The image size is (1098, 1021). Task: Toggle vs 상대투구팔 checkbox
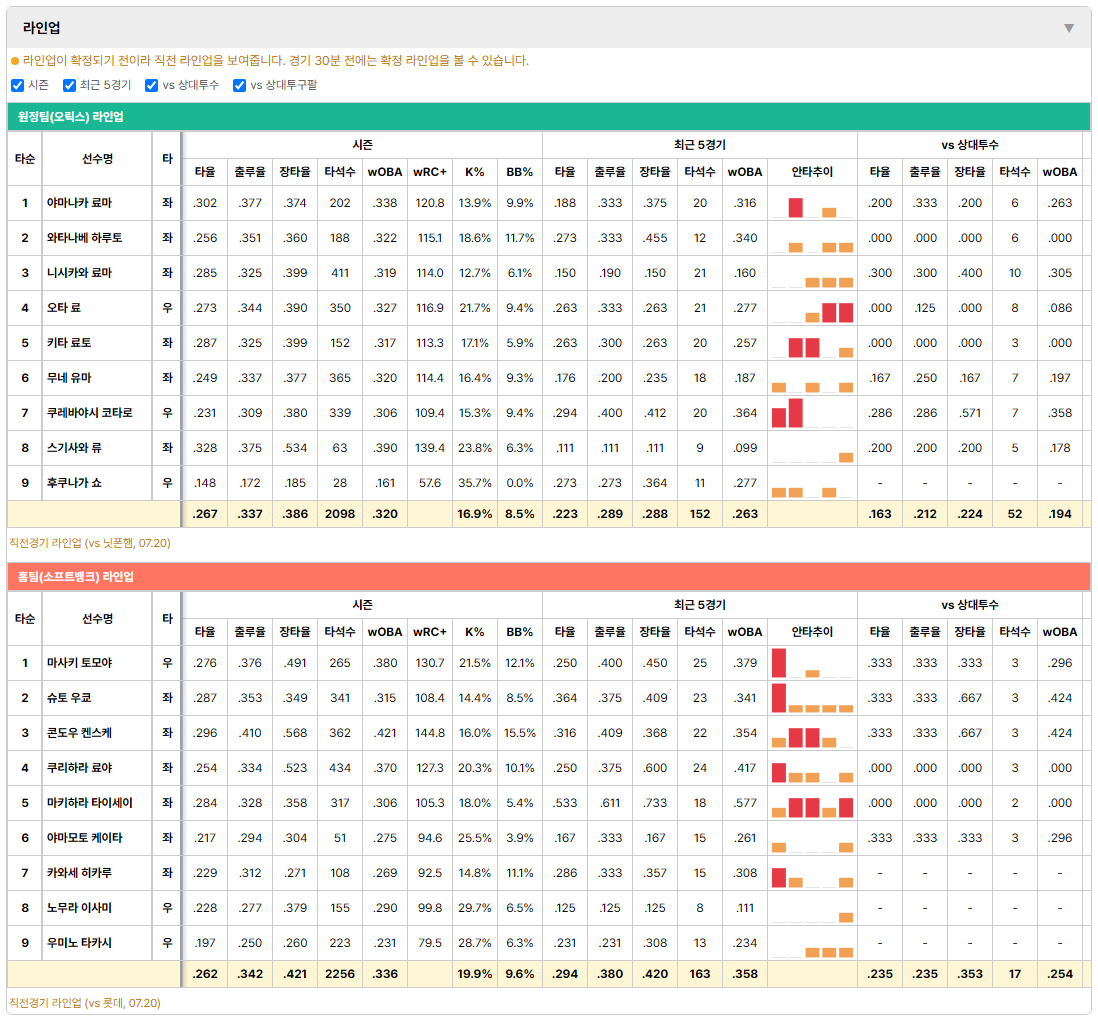click(x=239, y=85)
